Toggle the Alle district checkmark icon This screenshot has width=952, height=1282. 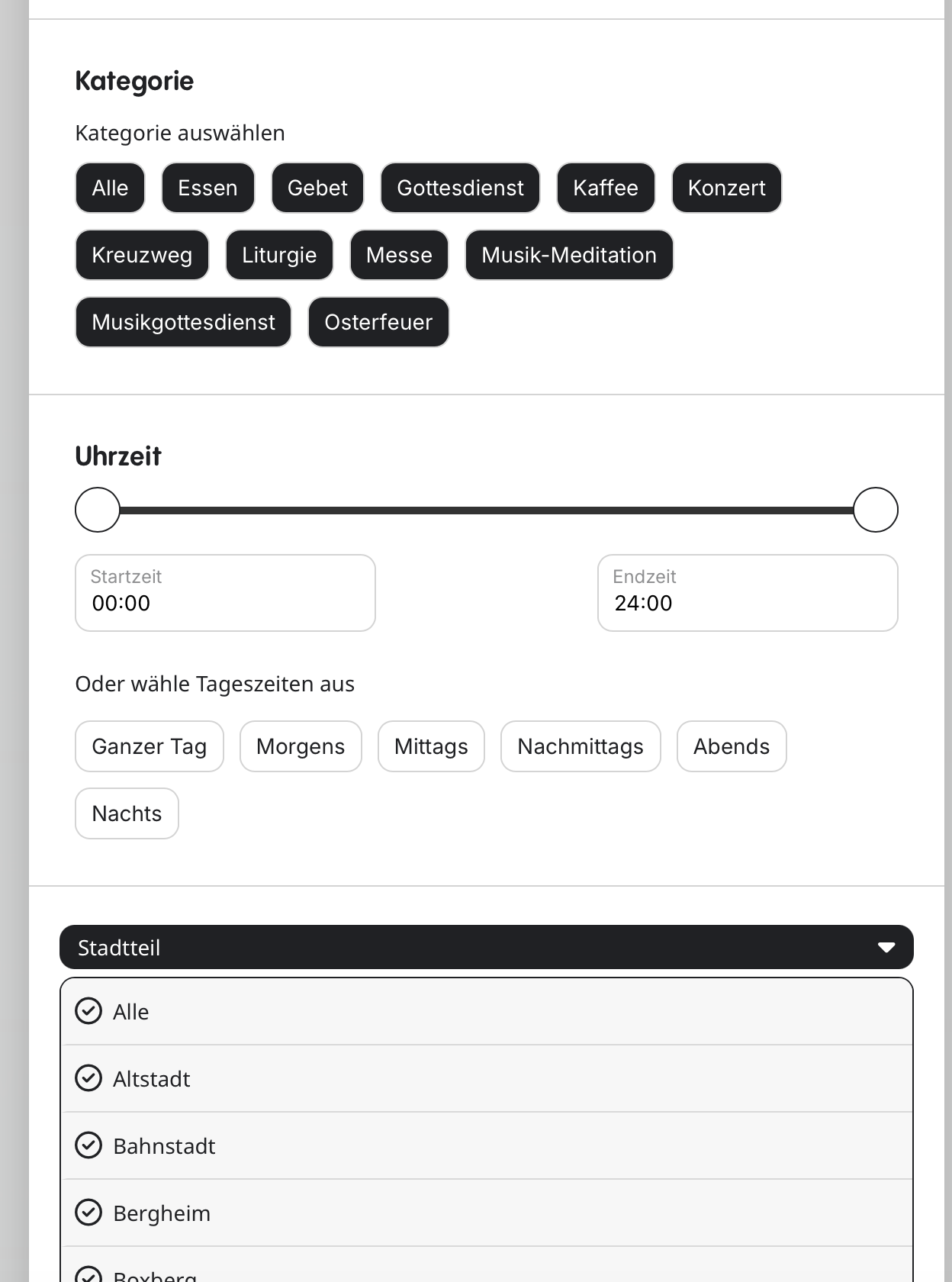click(88, 1011)
